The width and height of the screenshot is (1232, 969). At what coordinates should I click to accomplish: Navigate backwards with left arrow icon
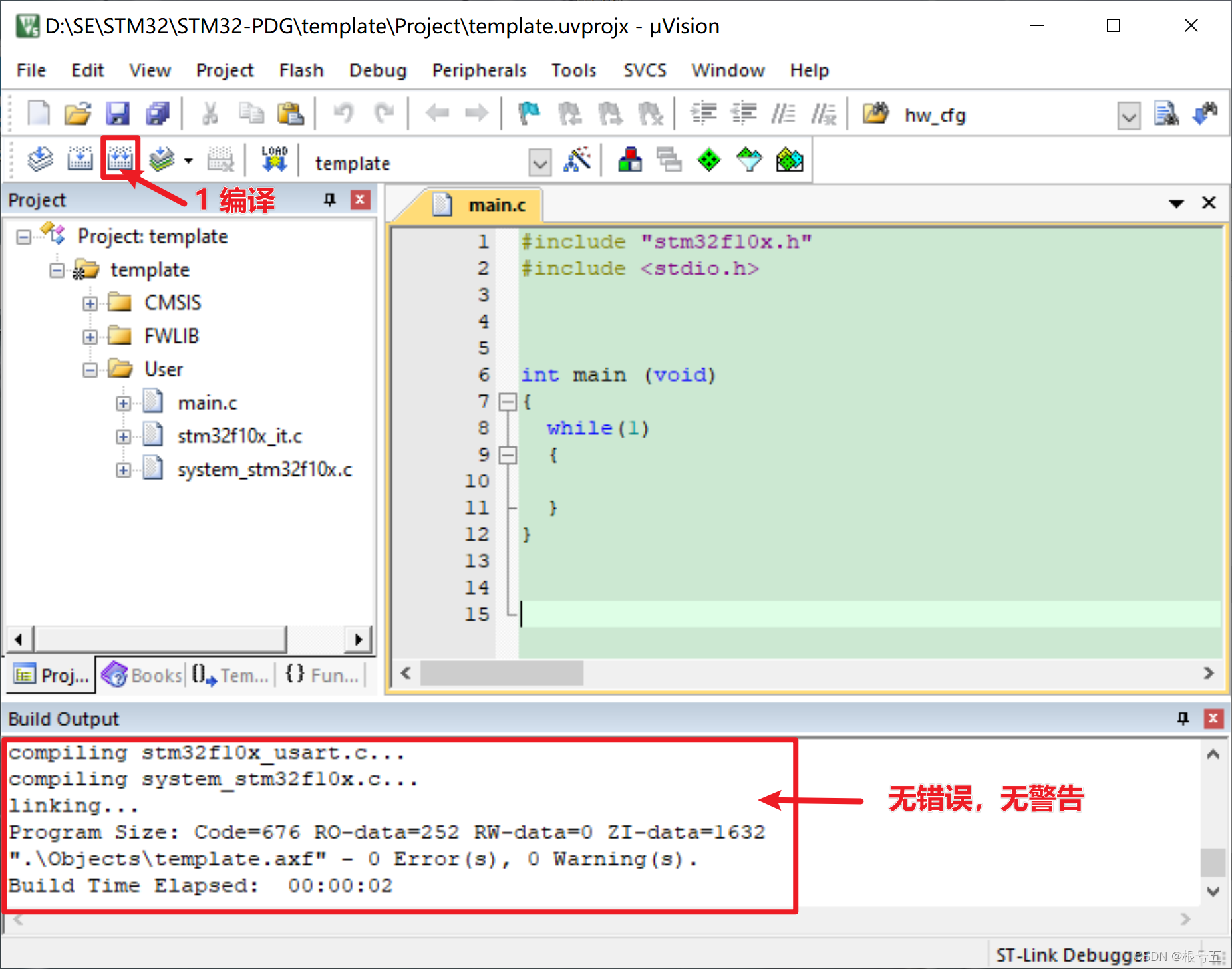[437, 114]
